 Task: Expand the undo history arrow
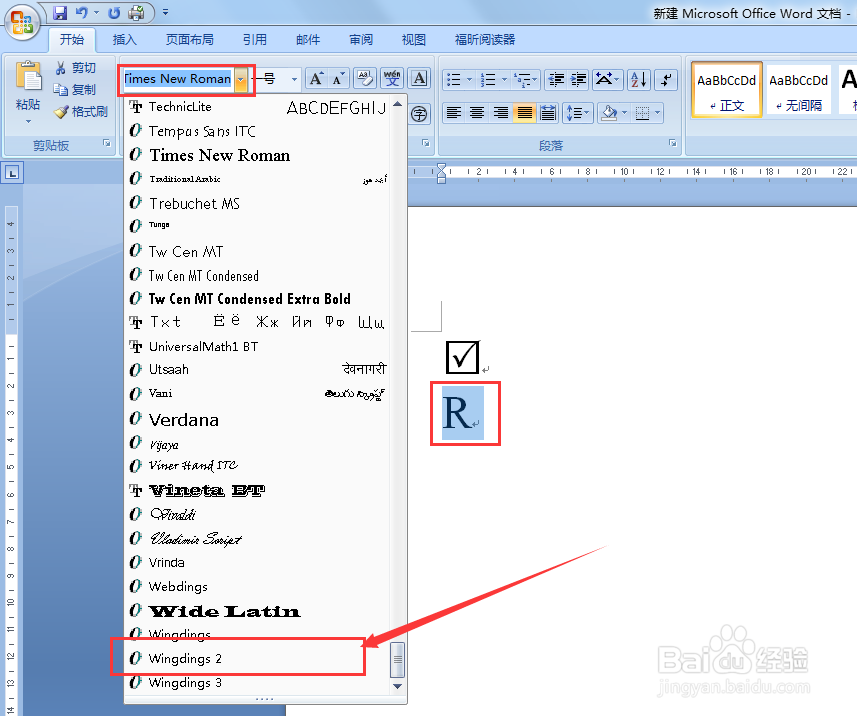pos(96,12)
